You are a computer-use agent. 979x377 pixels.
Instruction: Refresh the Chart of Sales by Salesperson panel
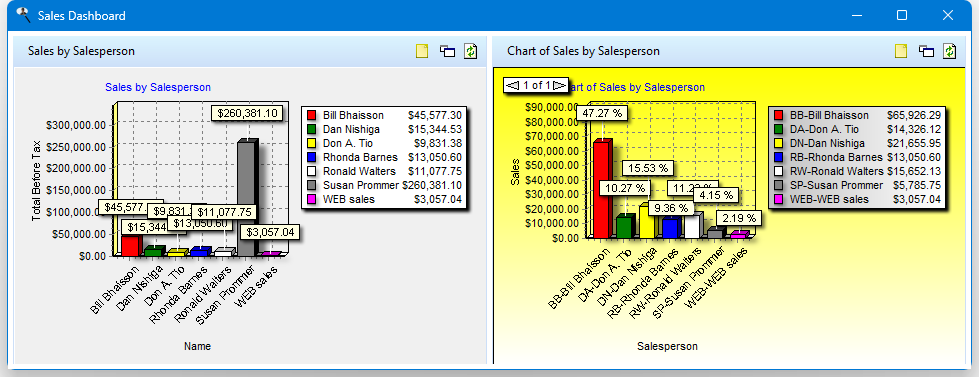[950, 51]
